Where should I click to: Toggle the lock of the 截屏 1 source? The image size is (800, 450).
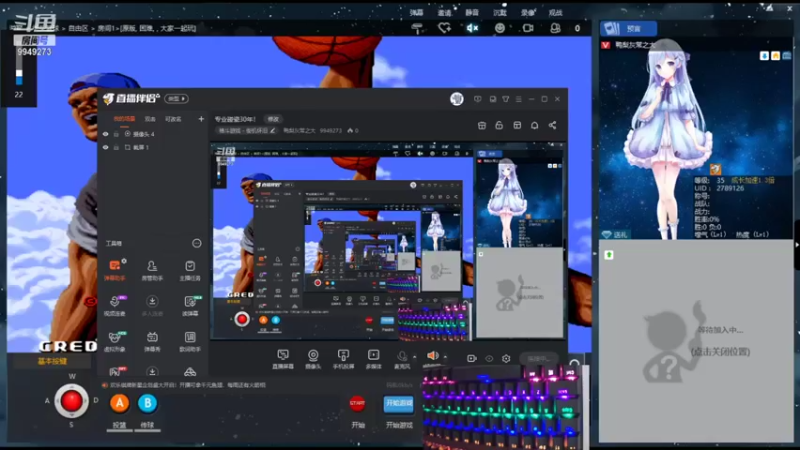click(116, 147)
